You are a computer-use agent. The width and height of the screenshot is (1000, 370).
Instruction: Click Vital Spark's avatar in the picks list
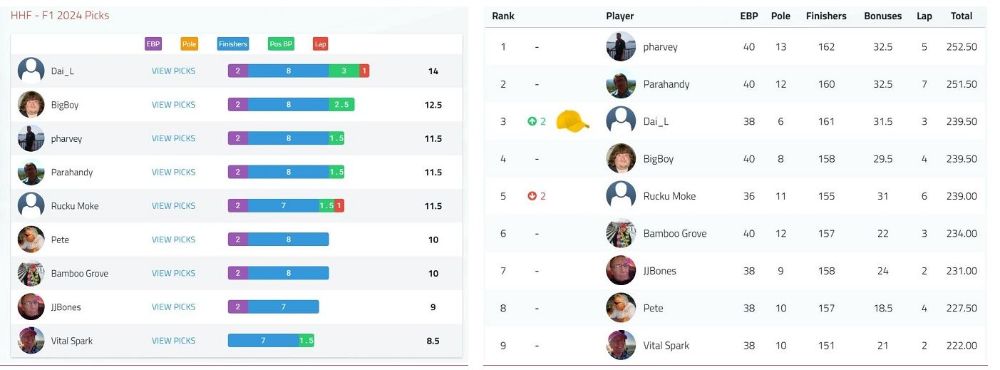tap(31, 341)
